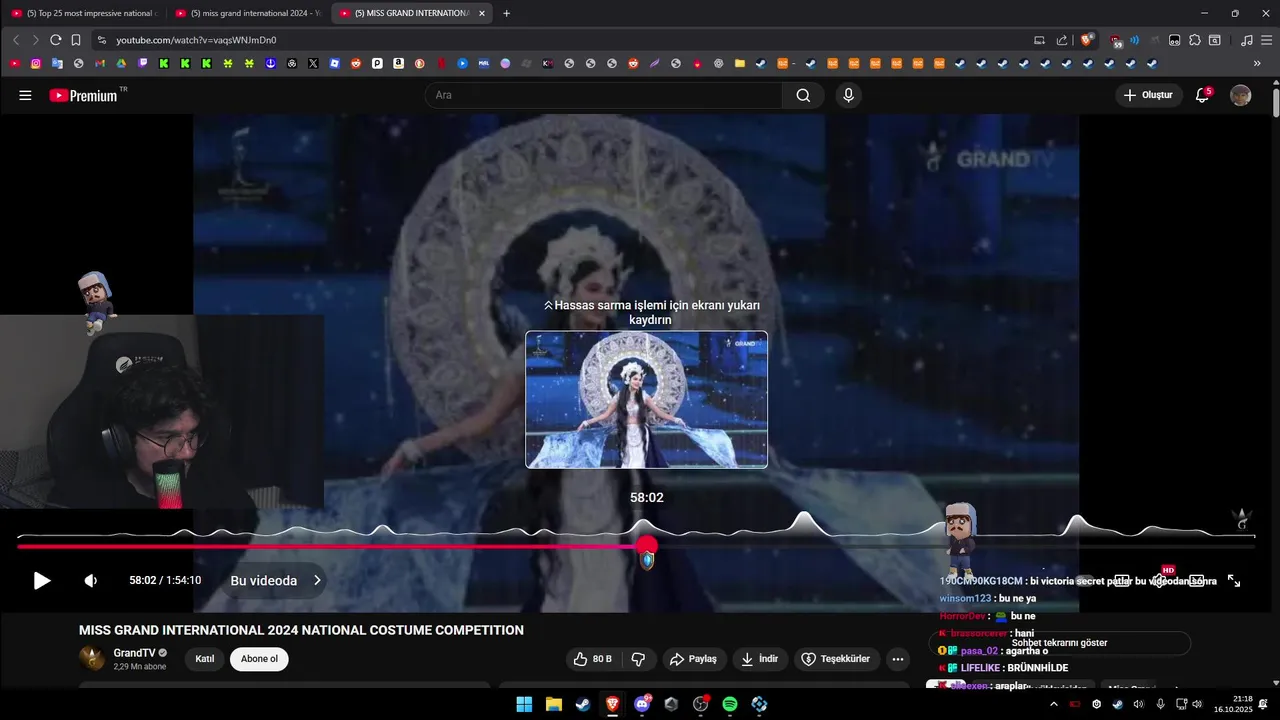Focus the 'Ara' search field
The width and height of the screenshot is (1280, 720).
603,95
